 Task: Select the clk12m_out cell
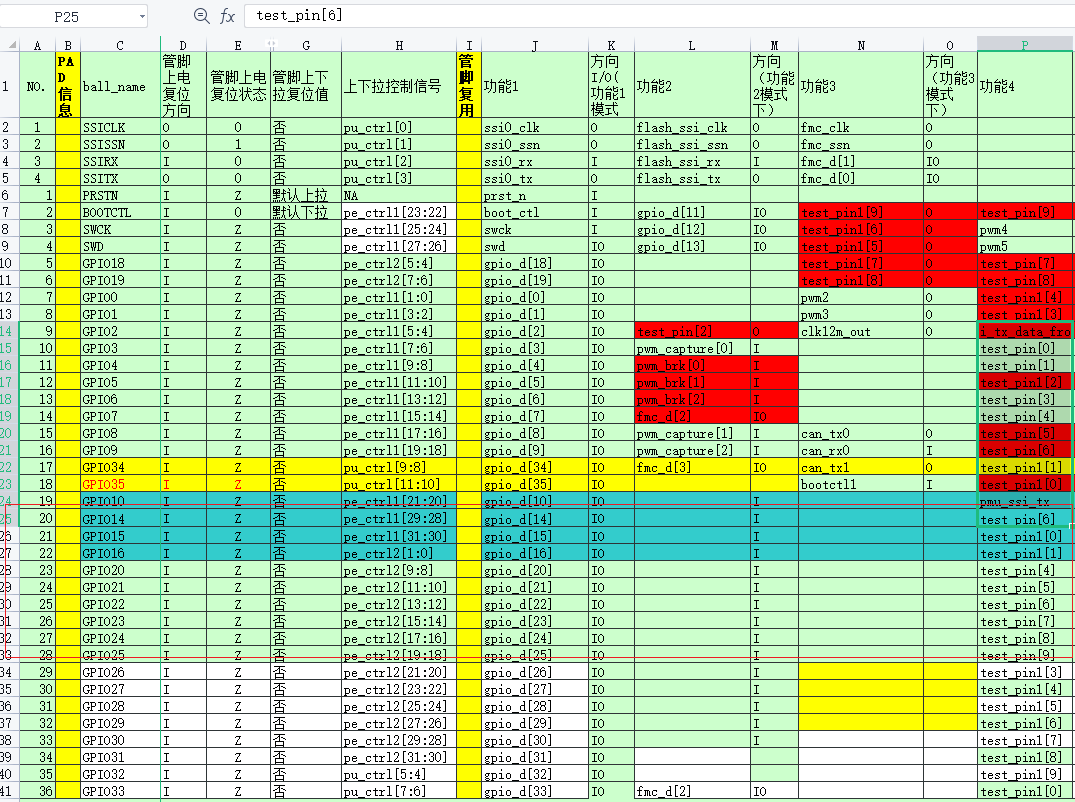click(x=860, y=331)
